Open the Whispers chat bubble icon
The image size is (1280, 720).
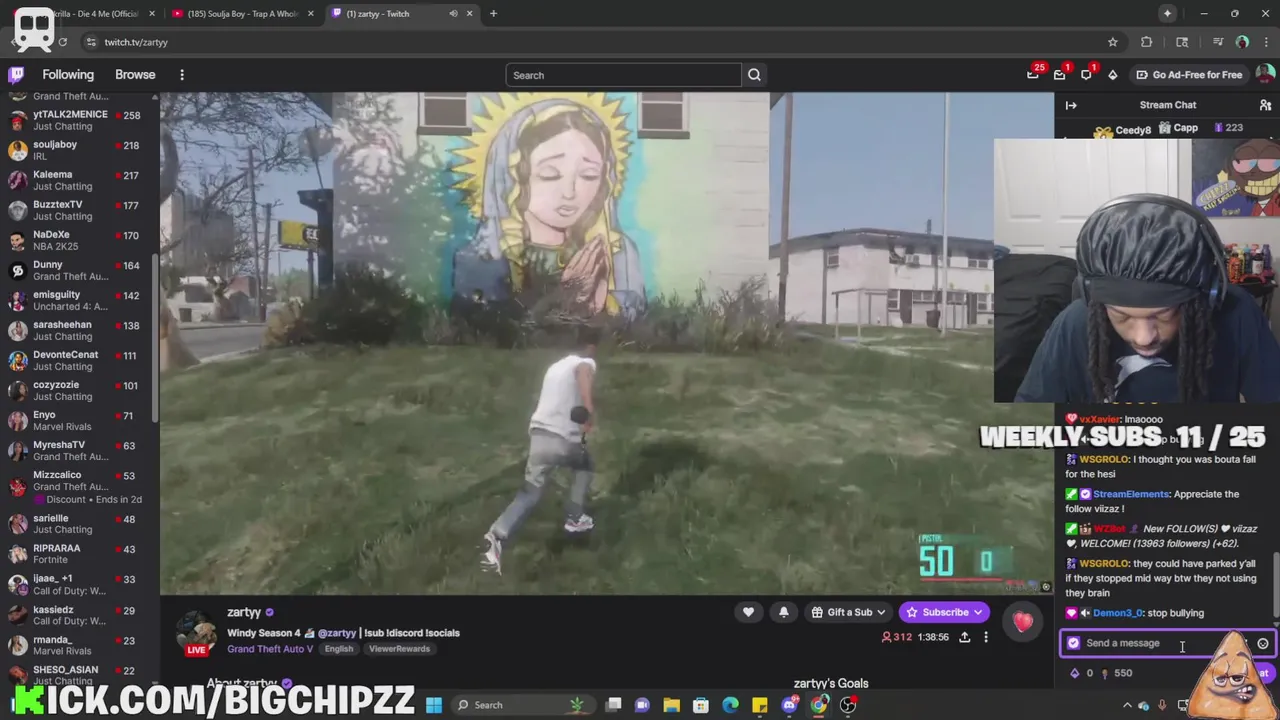(x=1086, y=74)
